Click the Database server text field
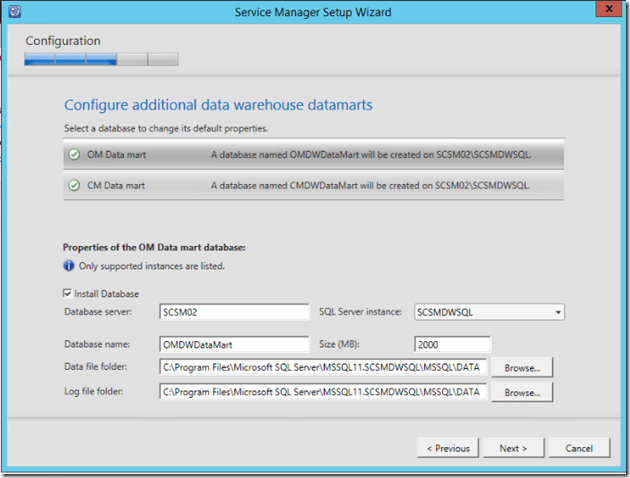This screenshot has width=630, height=478. click(234, 313)
